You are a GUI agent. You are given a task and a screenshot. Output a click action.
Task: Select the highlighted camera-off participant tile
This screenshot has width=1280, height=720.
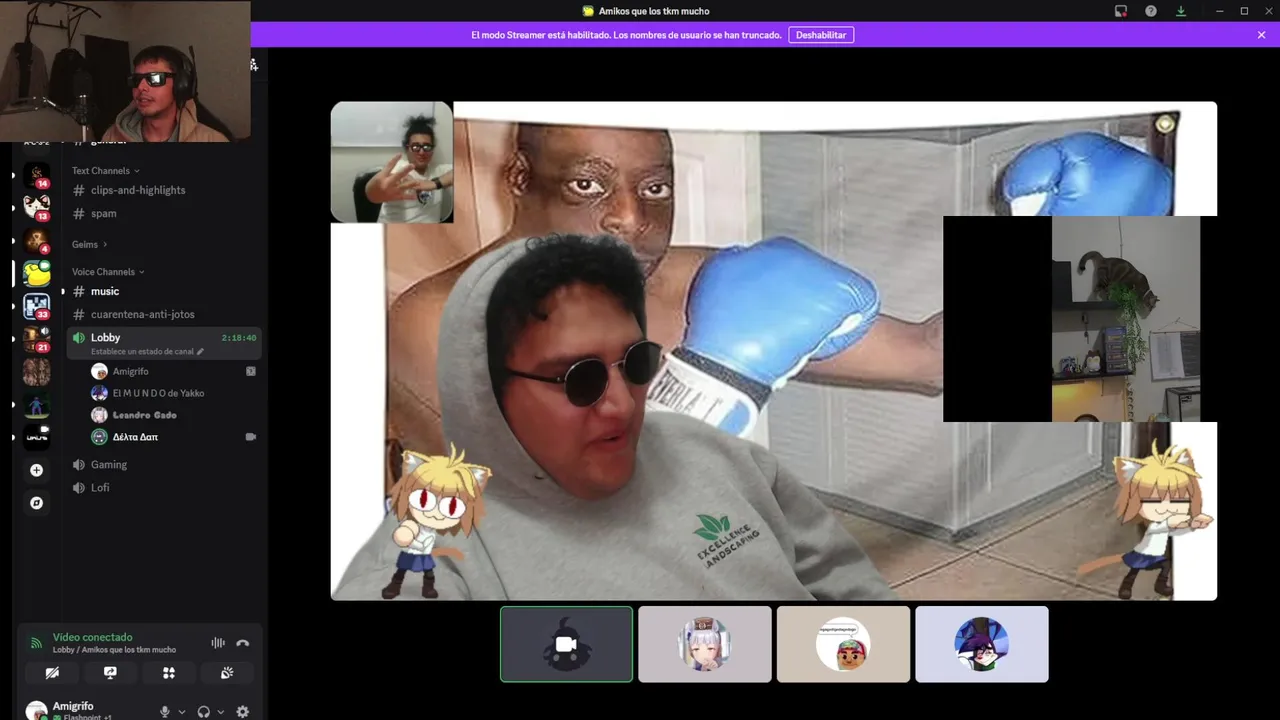[x=566, y=644]
